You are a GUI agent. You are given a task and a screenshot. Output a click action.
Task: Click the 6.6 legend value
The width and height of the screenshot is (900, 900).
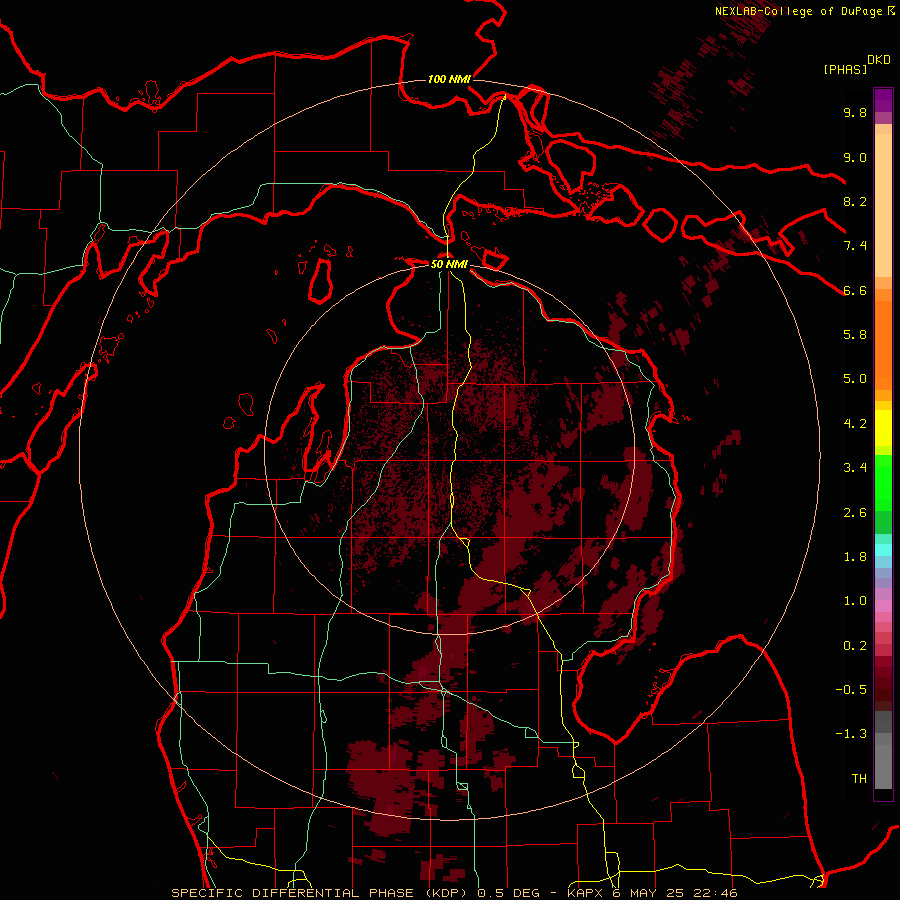pos(855,290)
